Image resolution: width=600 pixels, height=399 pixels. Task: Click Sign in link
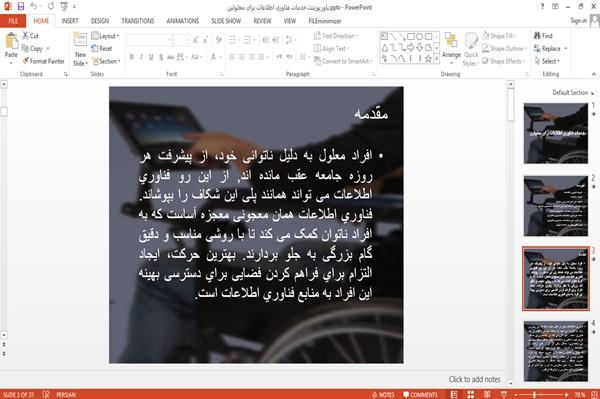[x=578, y=21]
